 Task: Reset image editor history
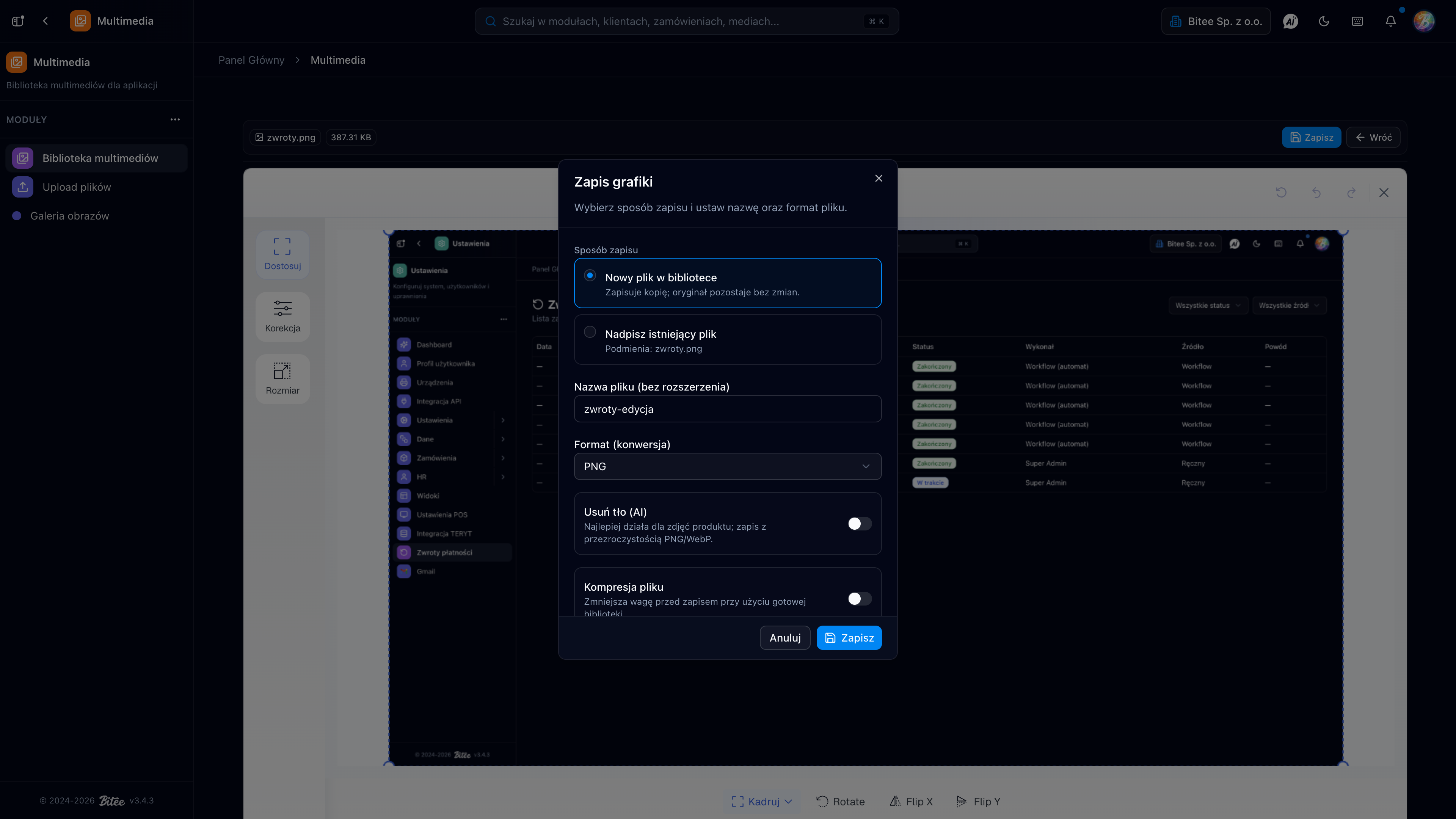1281,193
